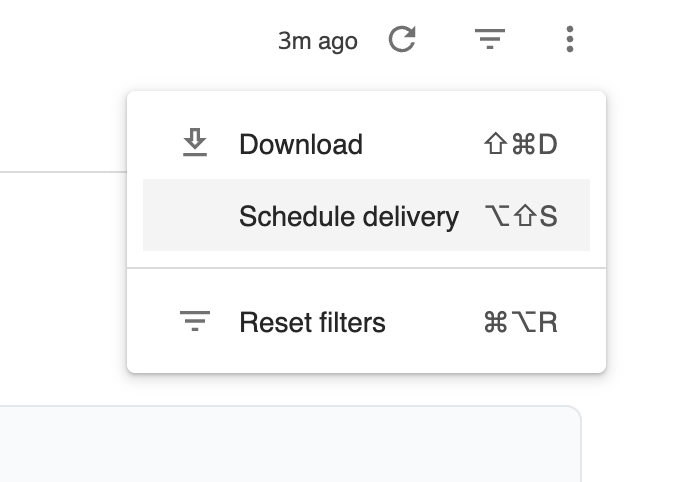692x482 pixels.
Task: Click the download arrow icon in the menu
Action: coord(195,142)
